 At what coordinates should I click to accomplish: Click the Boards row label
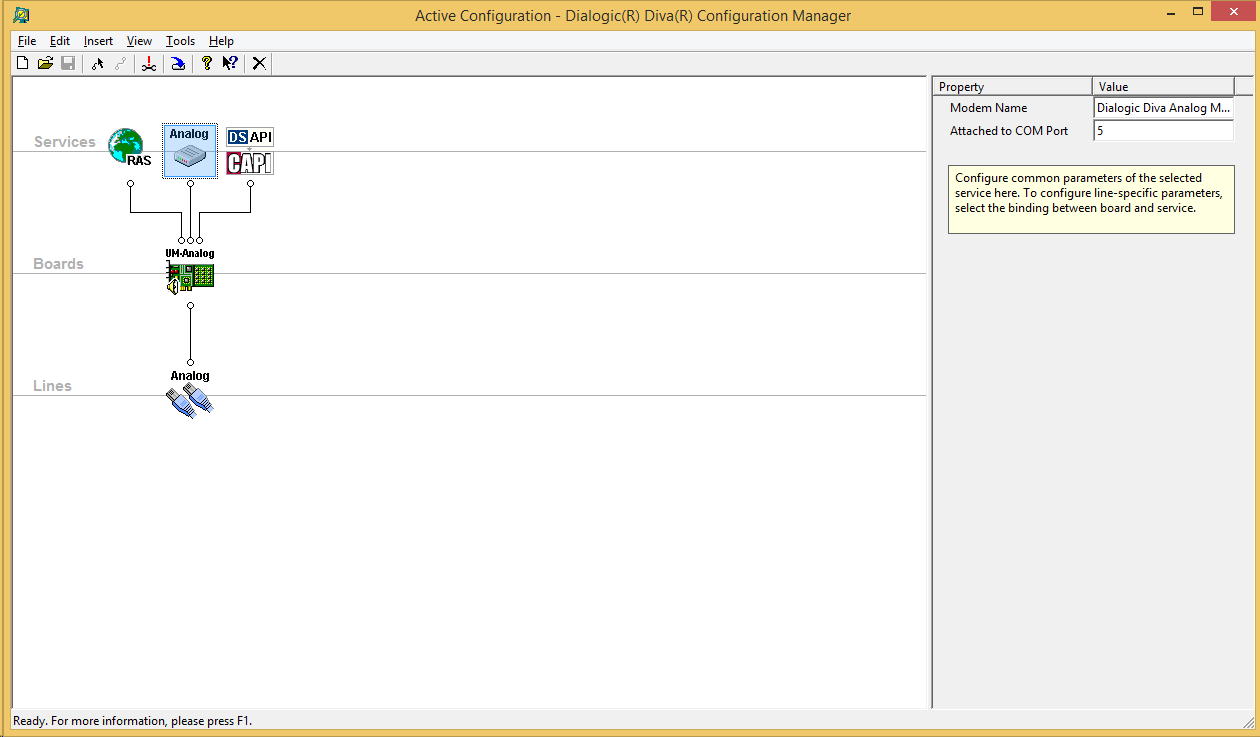(x=58, y=264)
